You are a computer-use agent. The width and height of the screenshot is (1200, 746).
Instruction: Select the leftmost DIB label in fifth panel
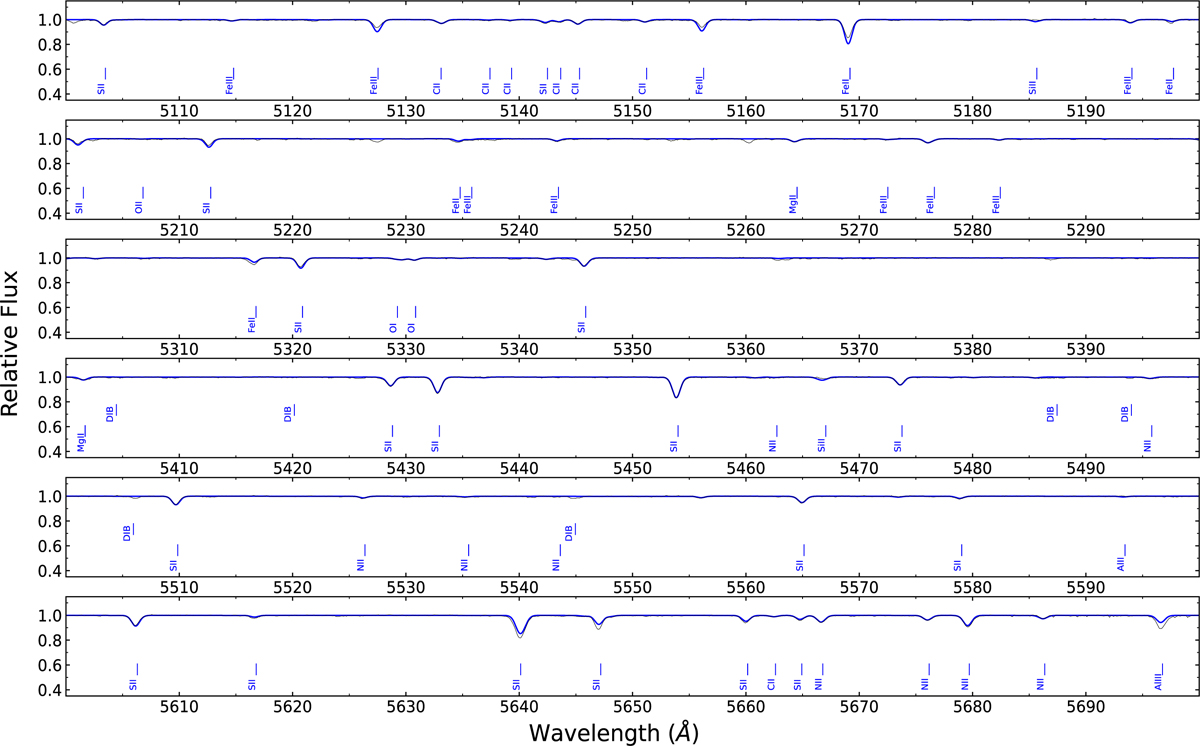point(128,533)
